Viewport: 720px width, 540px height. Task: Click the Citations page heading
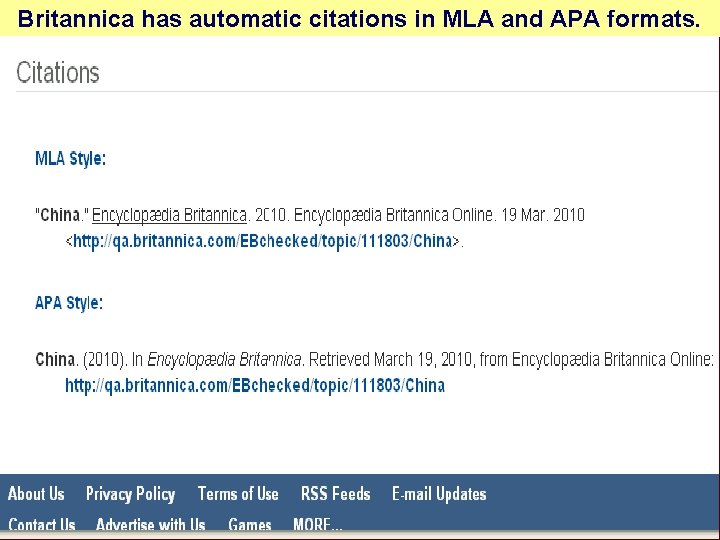click(x=58, y=73)
